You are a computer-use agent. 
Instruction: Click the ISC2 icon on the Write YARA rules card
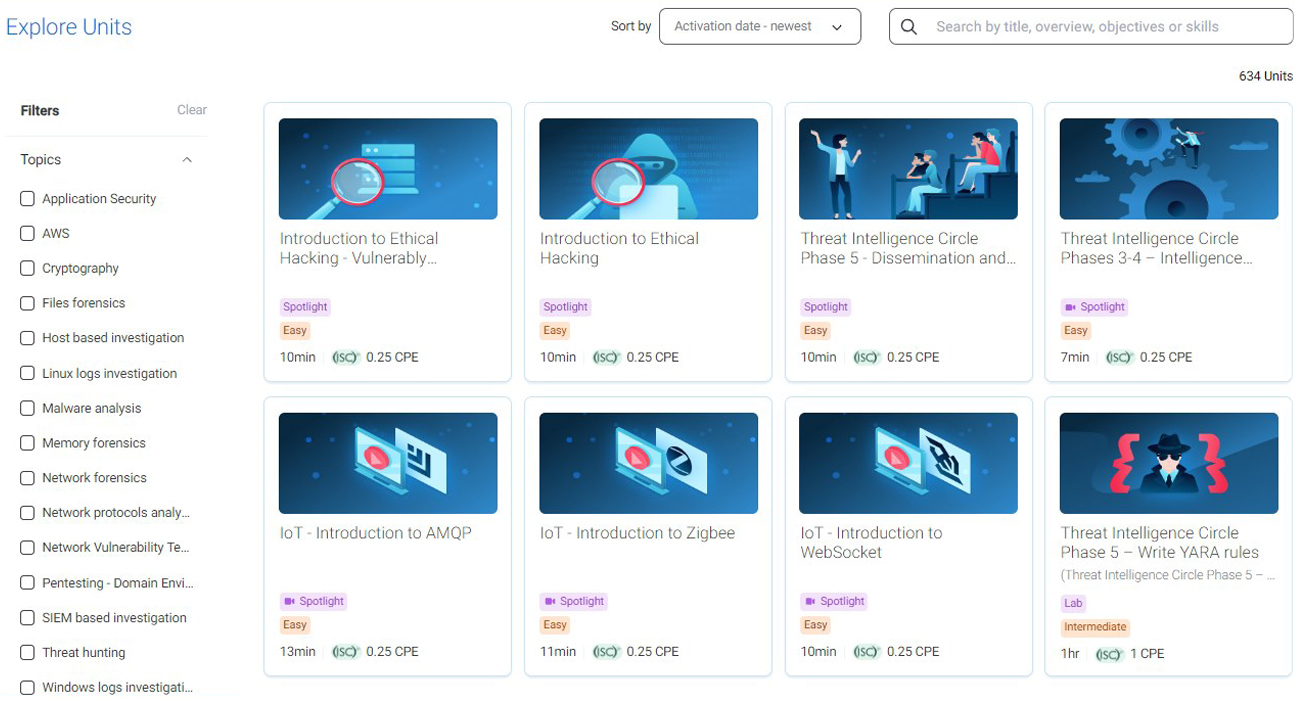[x=1108, y=654]
